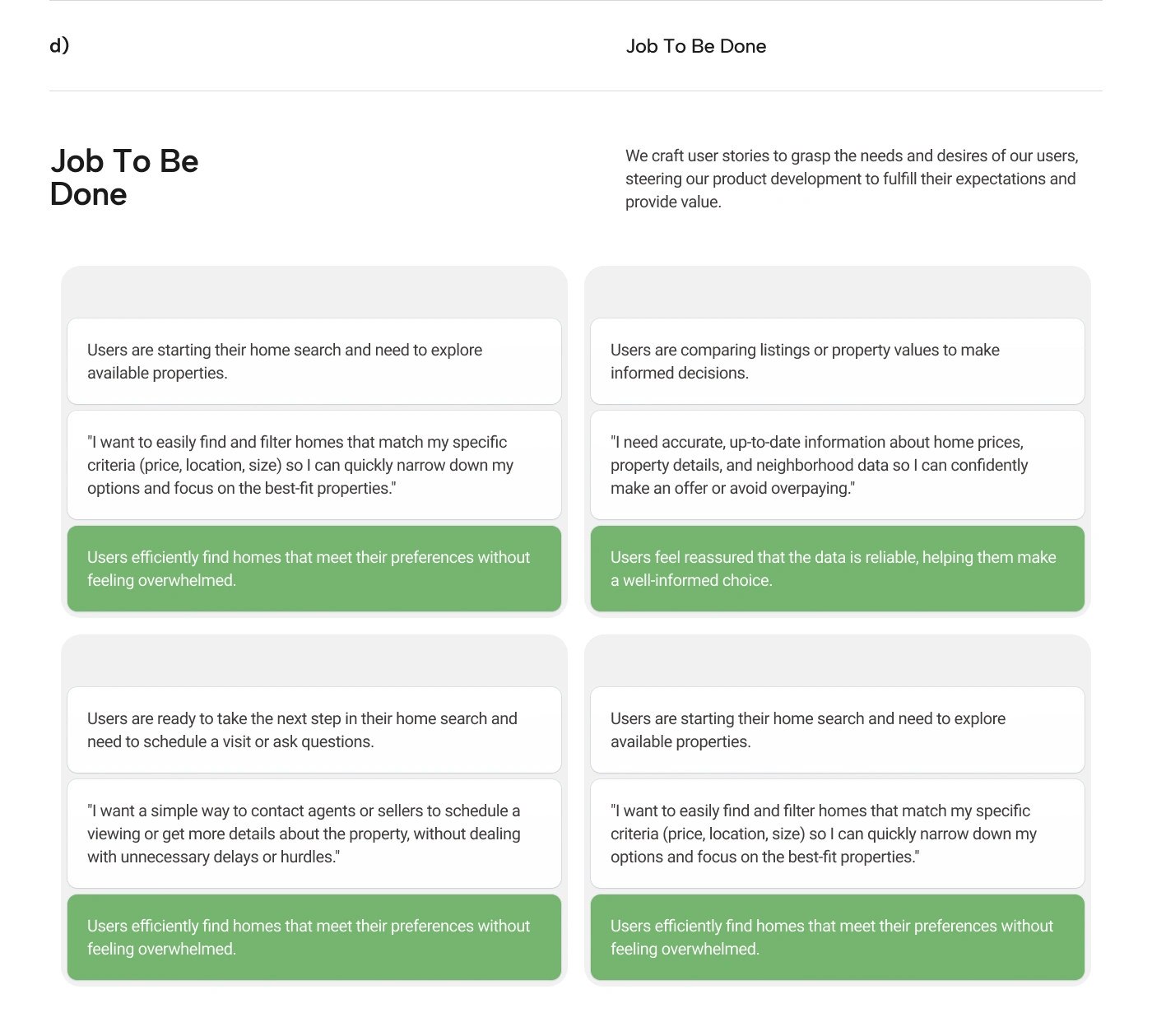
Task: Select the "I need accurate, up-to-date information" quote
Action: coord(837,465)
